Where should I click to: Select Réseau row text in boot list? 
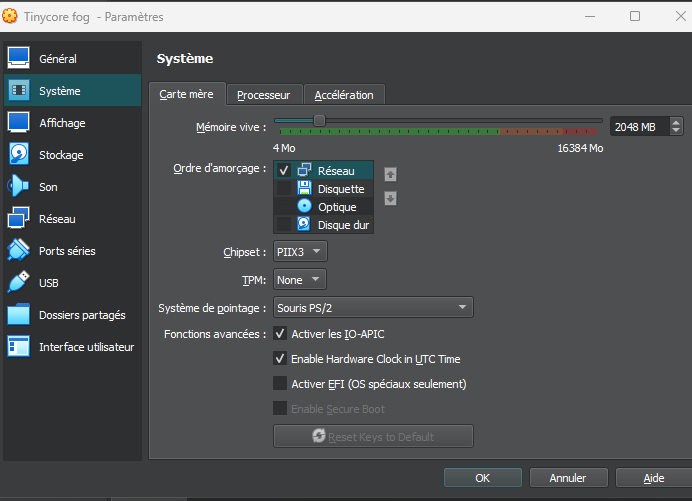coord(336,171)
